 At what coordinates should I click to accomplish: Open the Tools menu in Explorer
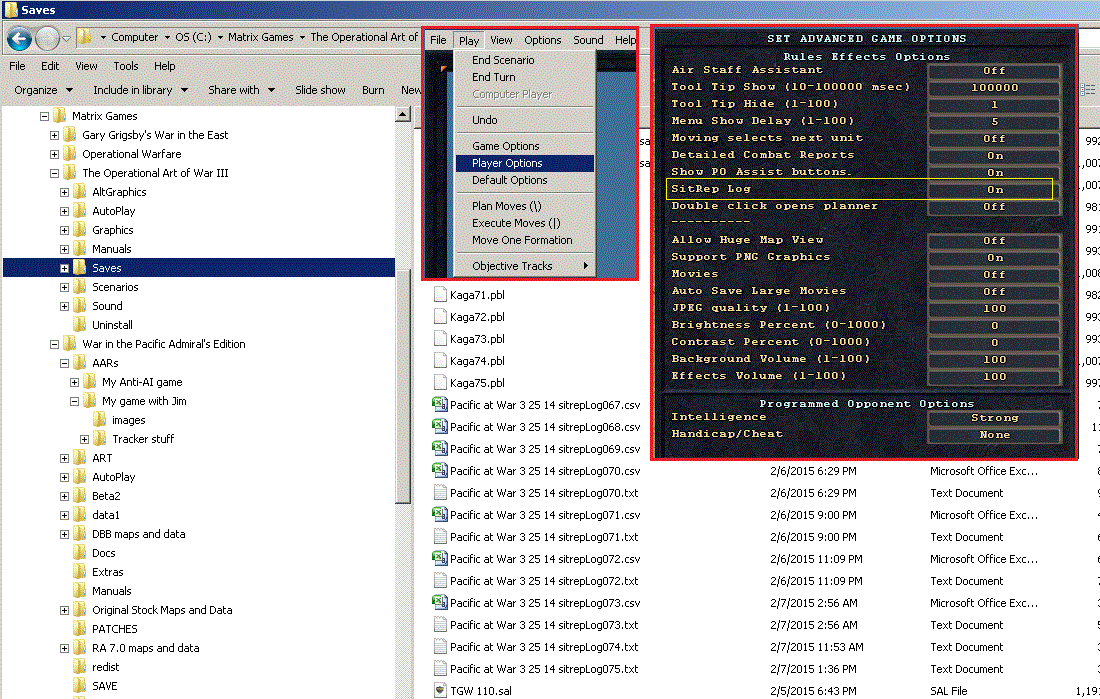coord(126,66)
